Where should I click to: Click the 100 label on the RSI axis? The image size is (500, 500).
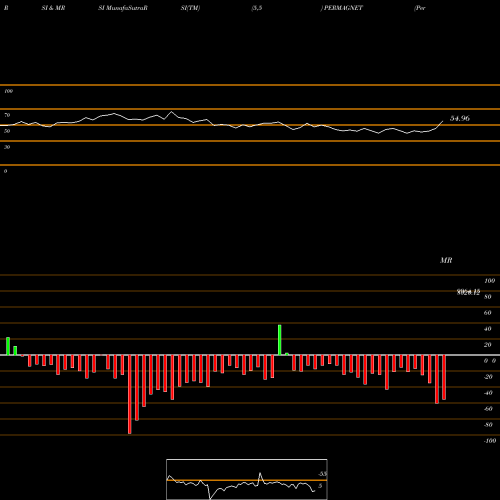(x=8, y=91)
